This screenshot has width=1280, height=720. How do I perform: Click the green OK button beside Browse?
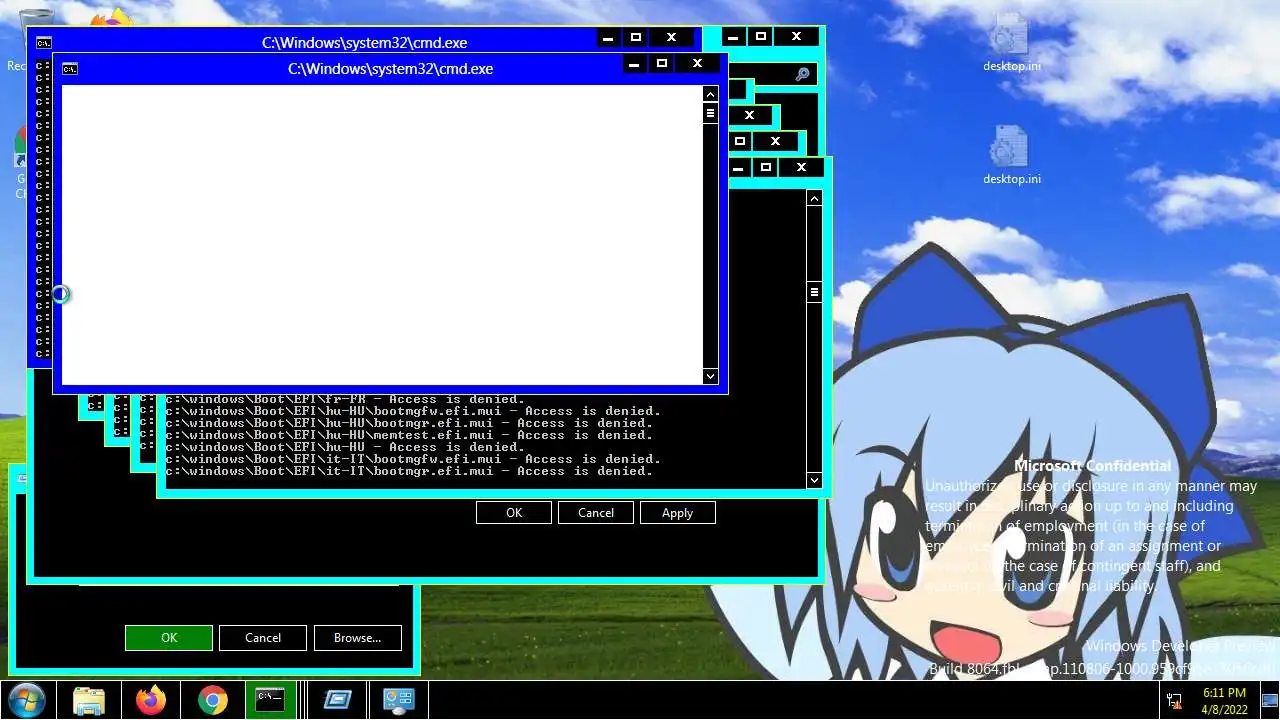tap(169, 637)
